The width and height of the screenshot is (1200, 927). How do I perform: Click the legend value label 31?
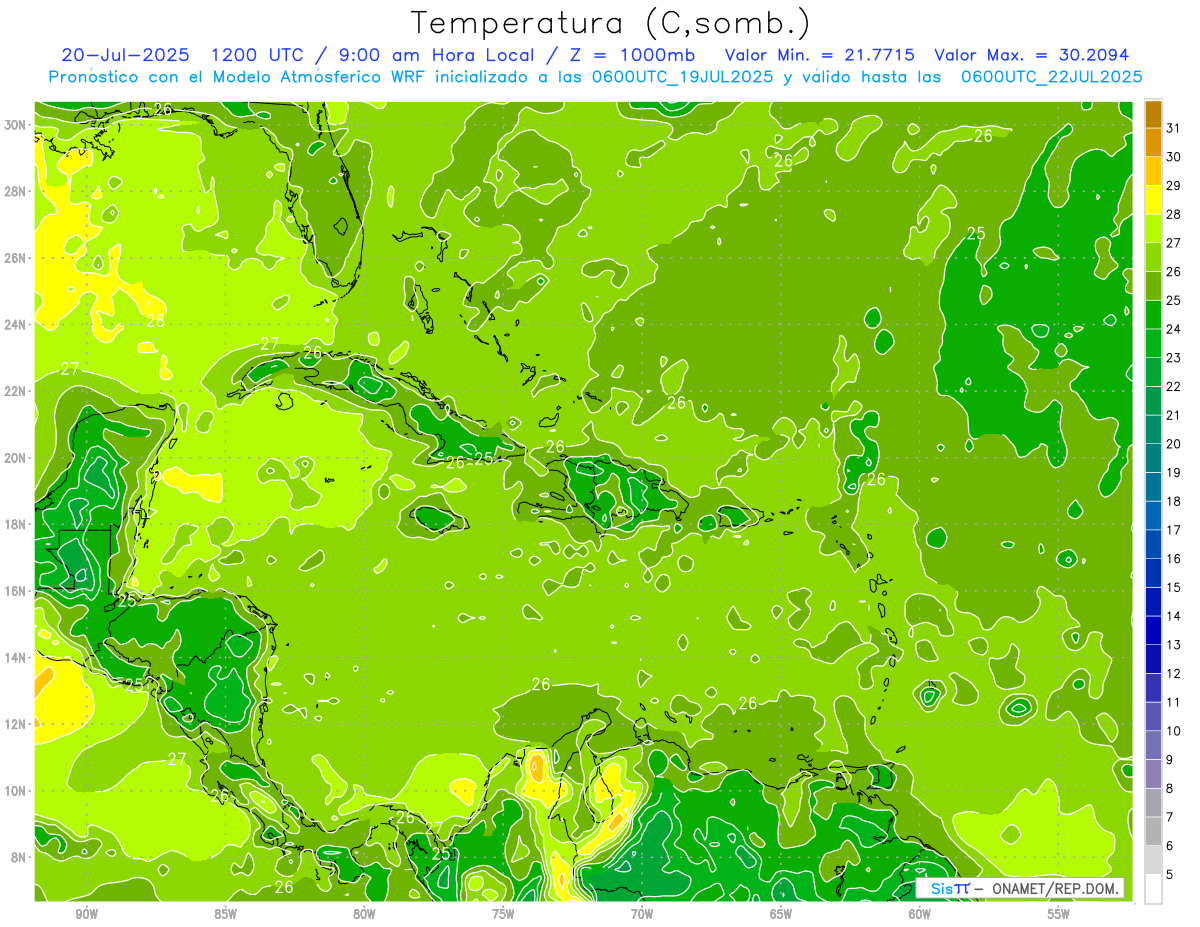point(1174,128)
